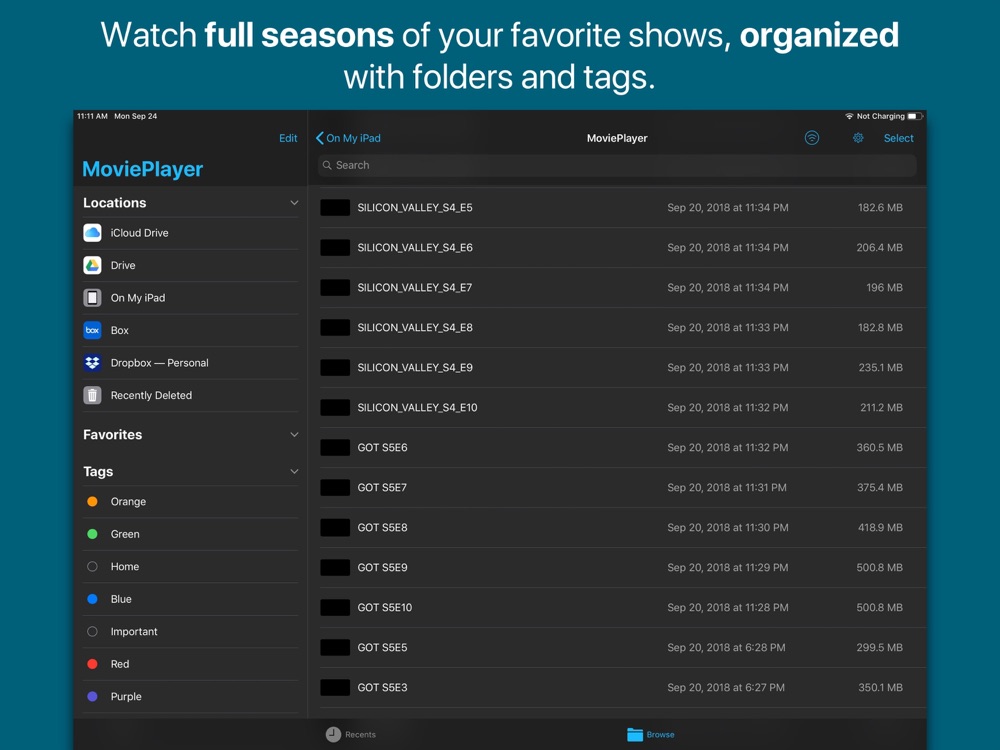1000x750 pixels.
Task: Open SILICON_VALLEY_S4_E5 thumbnail
Action: (x=335, y=208)
